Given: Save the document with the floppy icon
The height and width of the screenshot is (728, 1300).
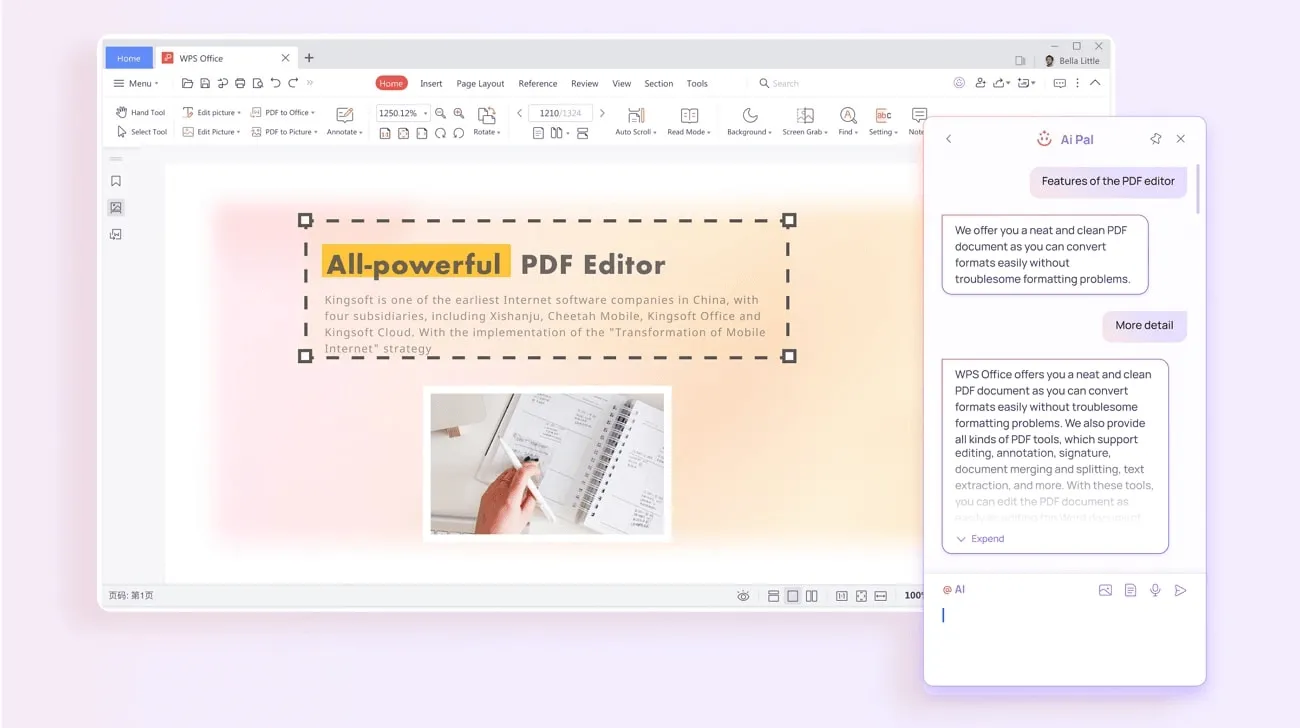Looking at the screenshot, I should click(205, 83).
